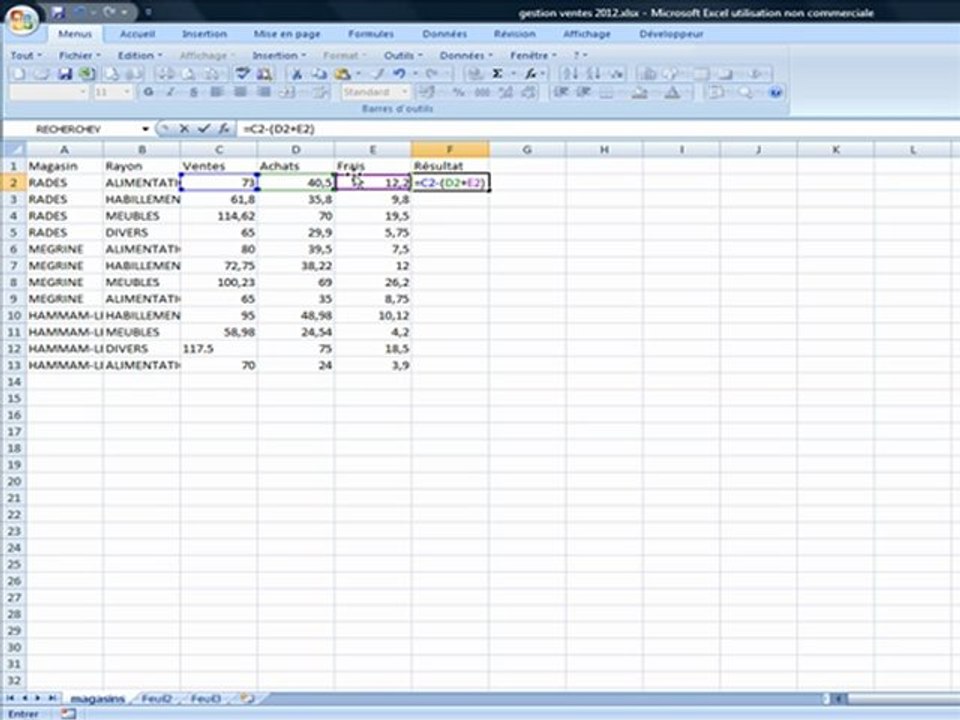This screenshot has height=720, width=960.
Task: Align text left in toolbar
Action: point(217,92)
